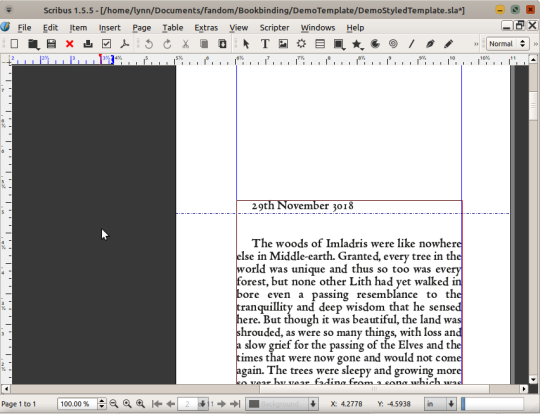
Task: Go to the previous page
Action: point(170,404)
